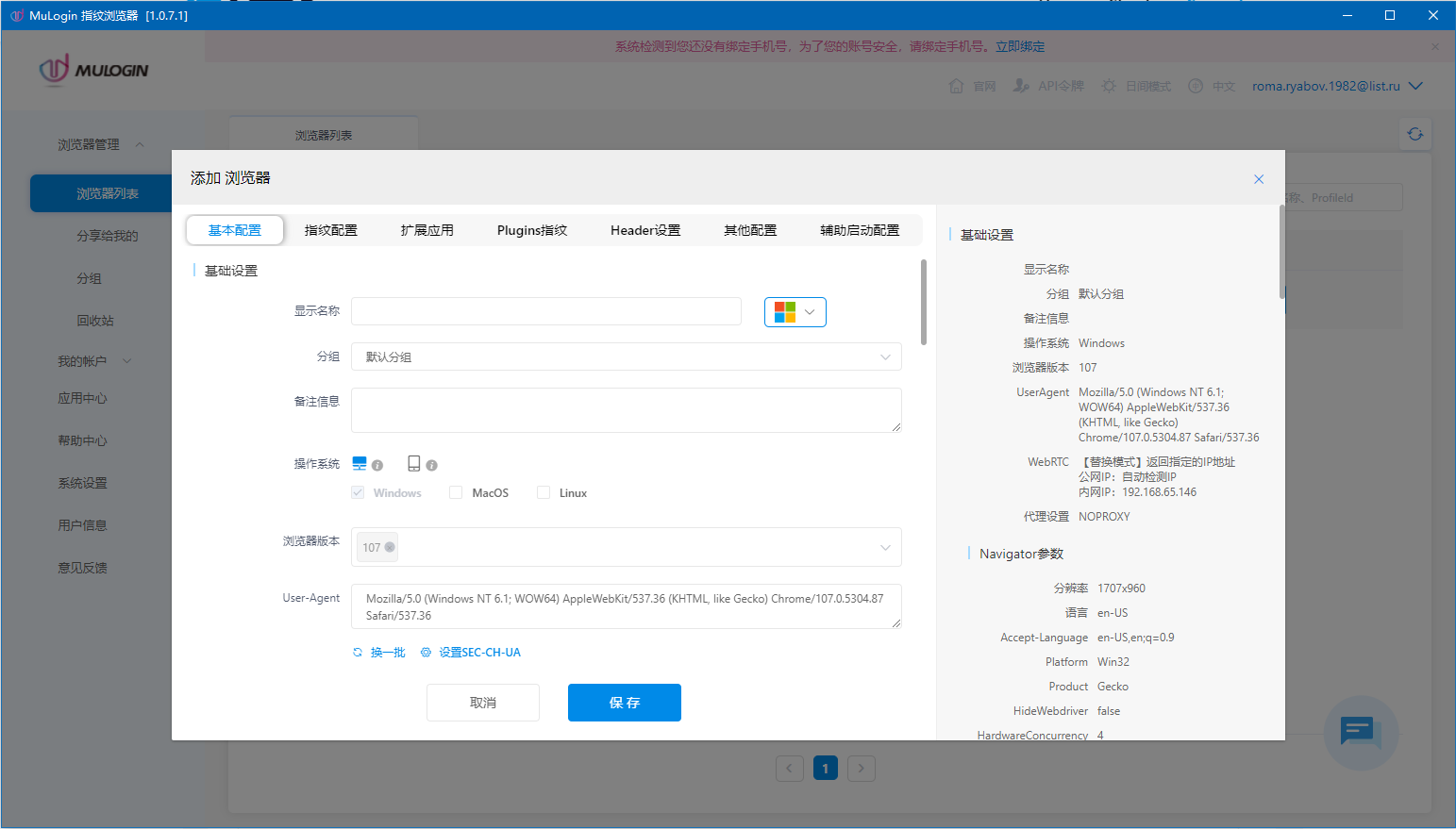Open 分享给我的 in sidebar
This screenshot has width=1456, height=829.
coord(108,236)
